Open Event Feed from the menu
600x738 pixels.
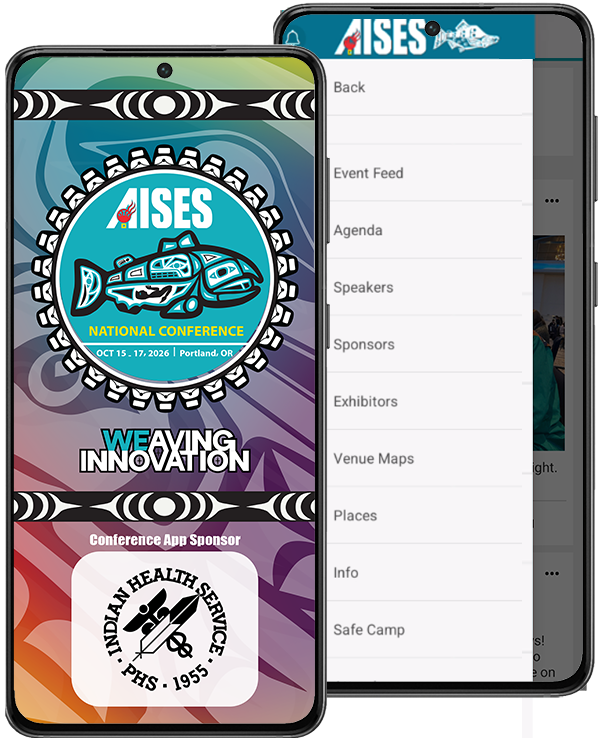click(424, 173)
